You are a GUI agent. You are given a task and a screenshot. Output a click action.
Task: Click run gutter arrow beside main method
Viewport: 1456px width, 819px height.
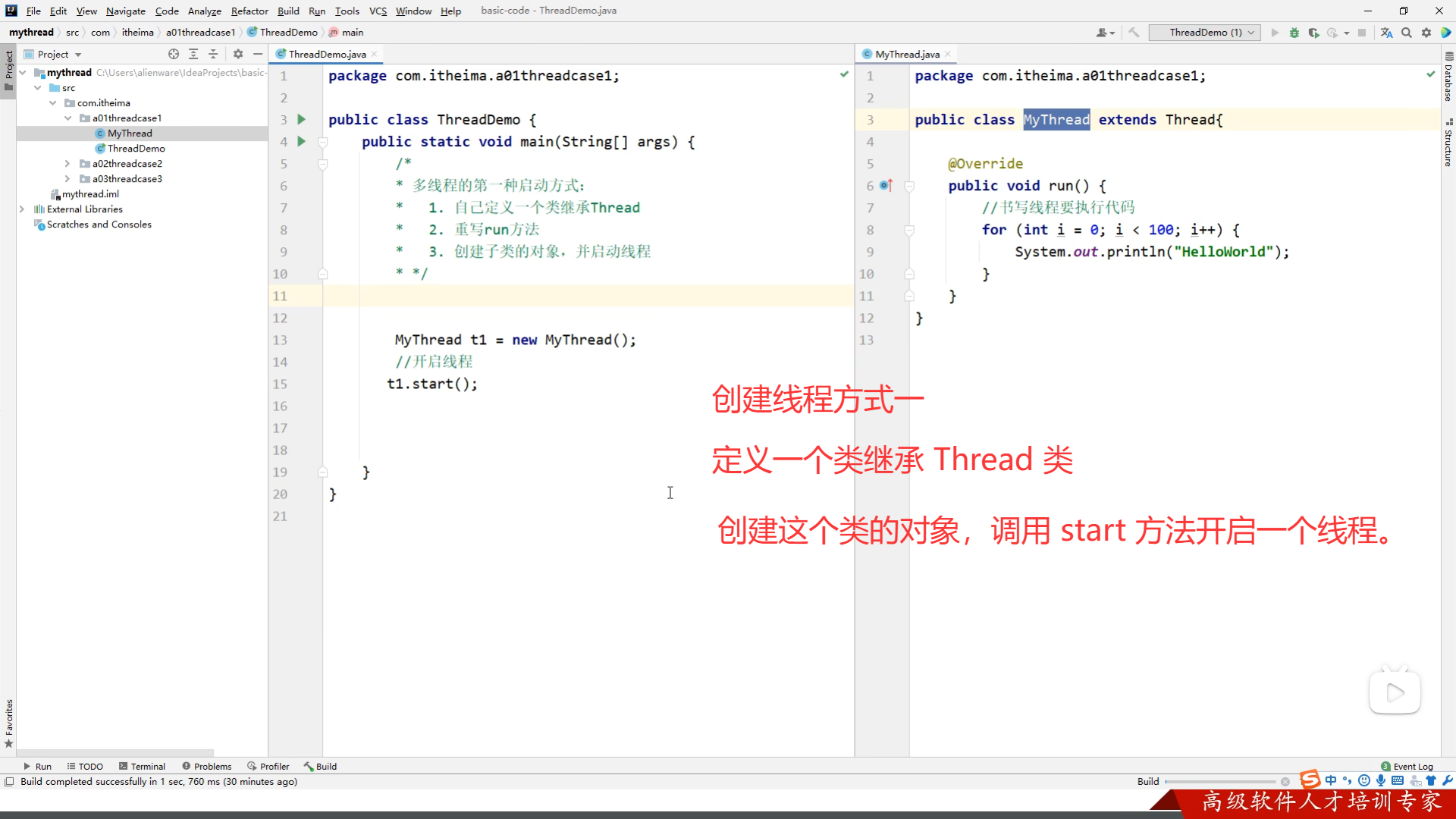click(302, 142)
